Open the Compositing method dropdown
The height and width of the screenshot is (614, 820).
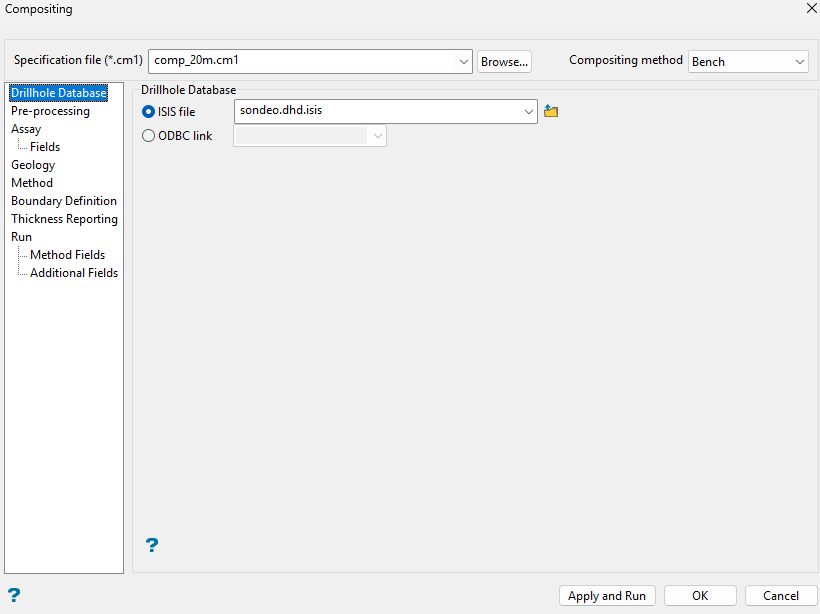(x=799, y=62)
